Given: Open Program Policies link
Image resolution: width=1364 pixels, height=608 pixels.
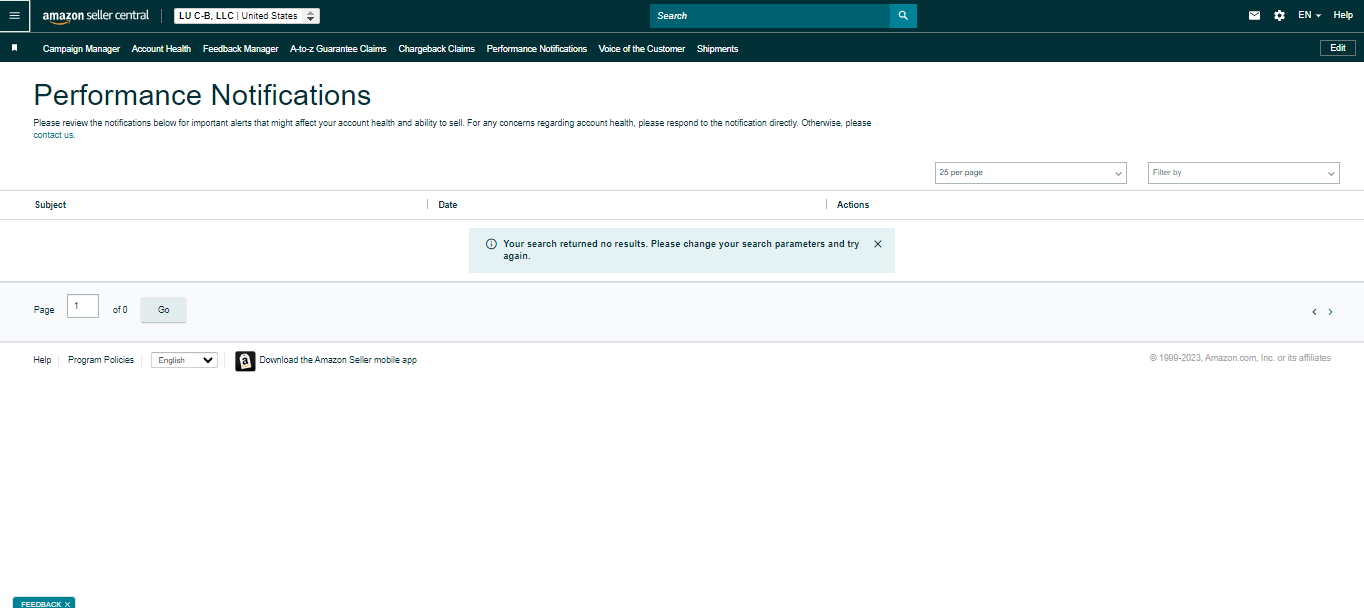Looking at the screenshot, I should pos(101,360).
